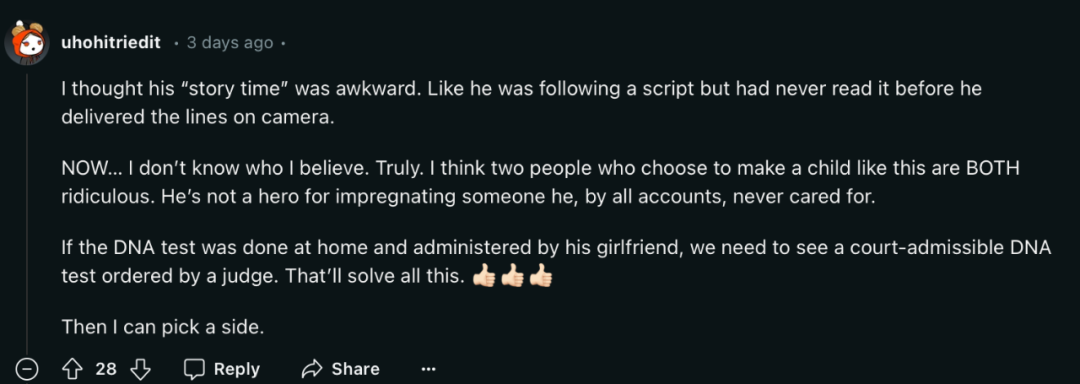1080x384 pixels.
Task: Click the last thumbs-up emoji
Action: pos(541,276)
